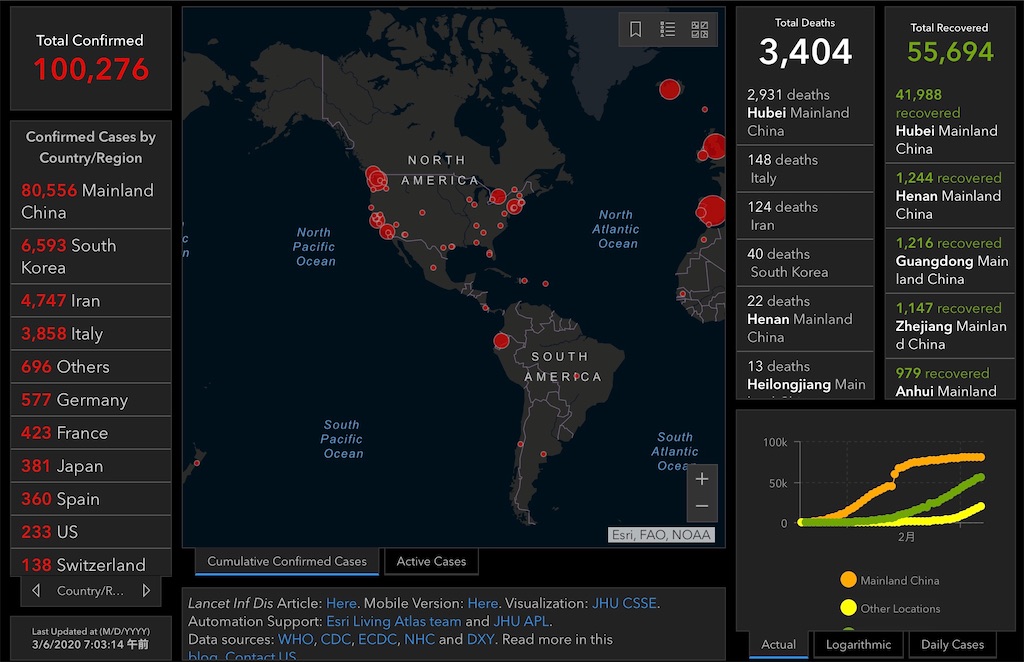The height and width of the screenshot is (662, 1024).
Task: Toggle the Other Locations yellow legend swatch
Action: (x=848, y=608)
